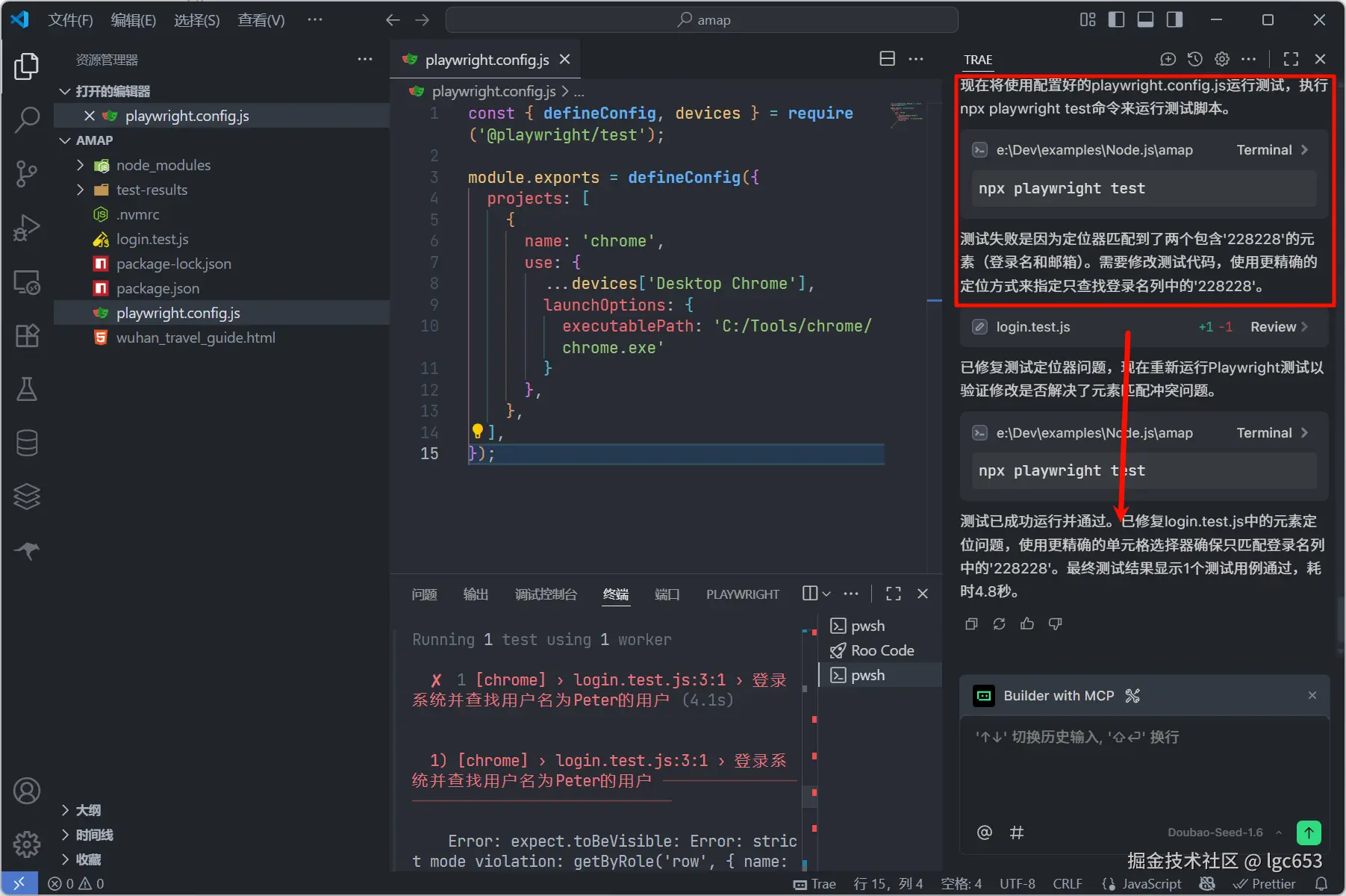Go back in navigation history
The image size is (1346, 896).
click(x=393, y=20)
